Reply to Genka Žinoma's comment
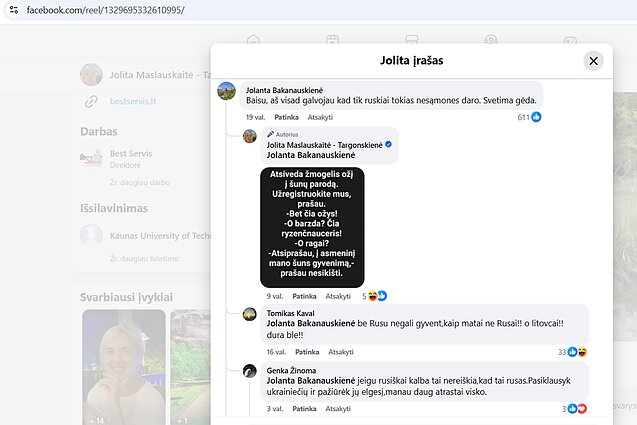The width and height of the screenshot is (637, 425). coord(338,409)
